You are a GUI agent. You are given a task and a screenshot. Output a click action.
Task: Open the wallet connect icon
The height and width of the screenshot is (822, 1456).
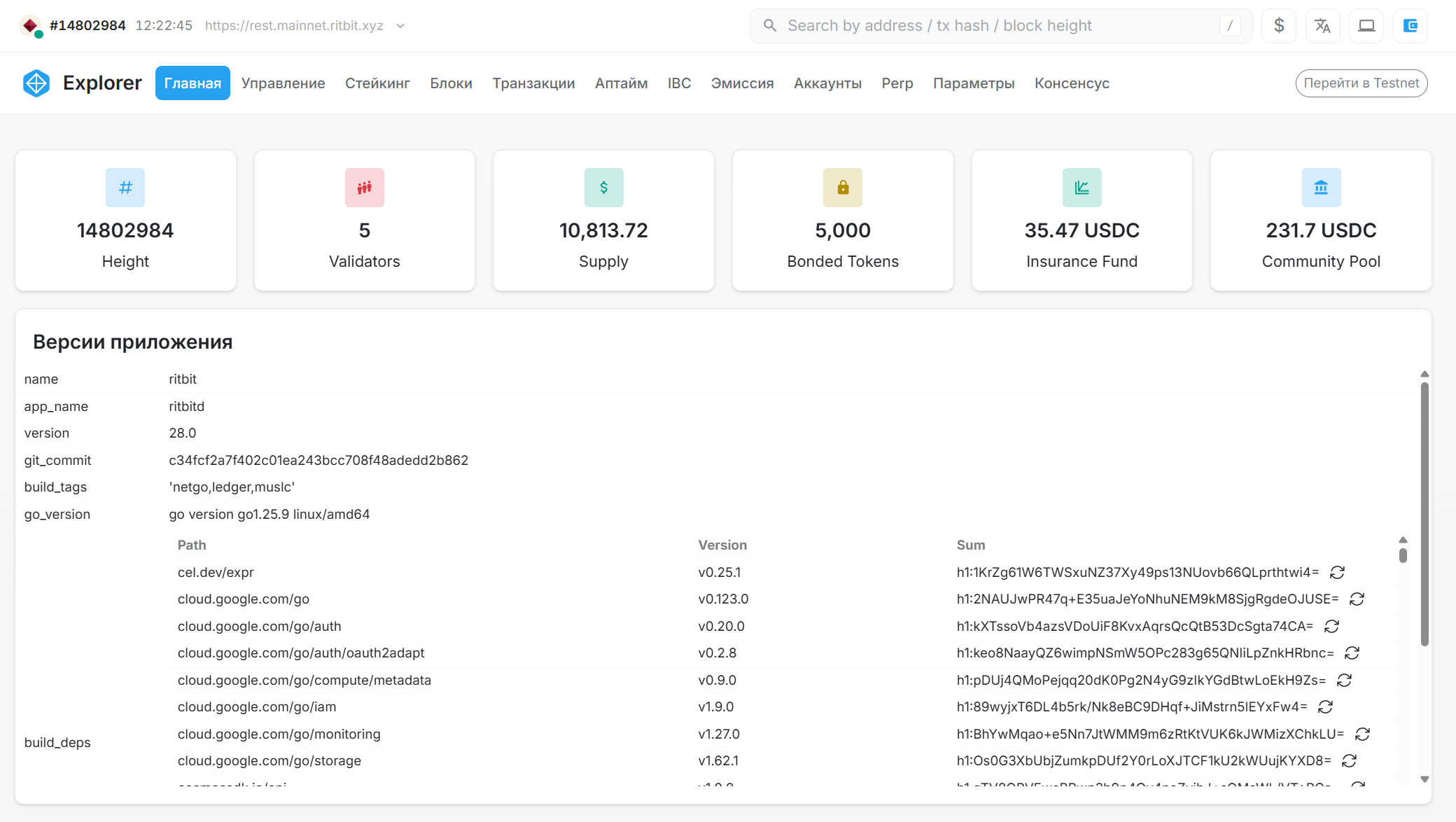coord(1410,26)
